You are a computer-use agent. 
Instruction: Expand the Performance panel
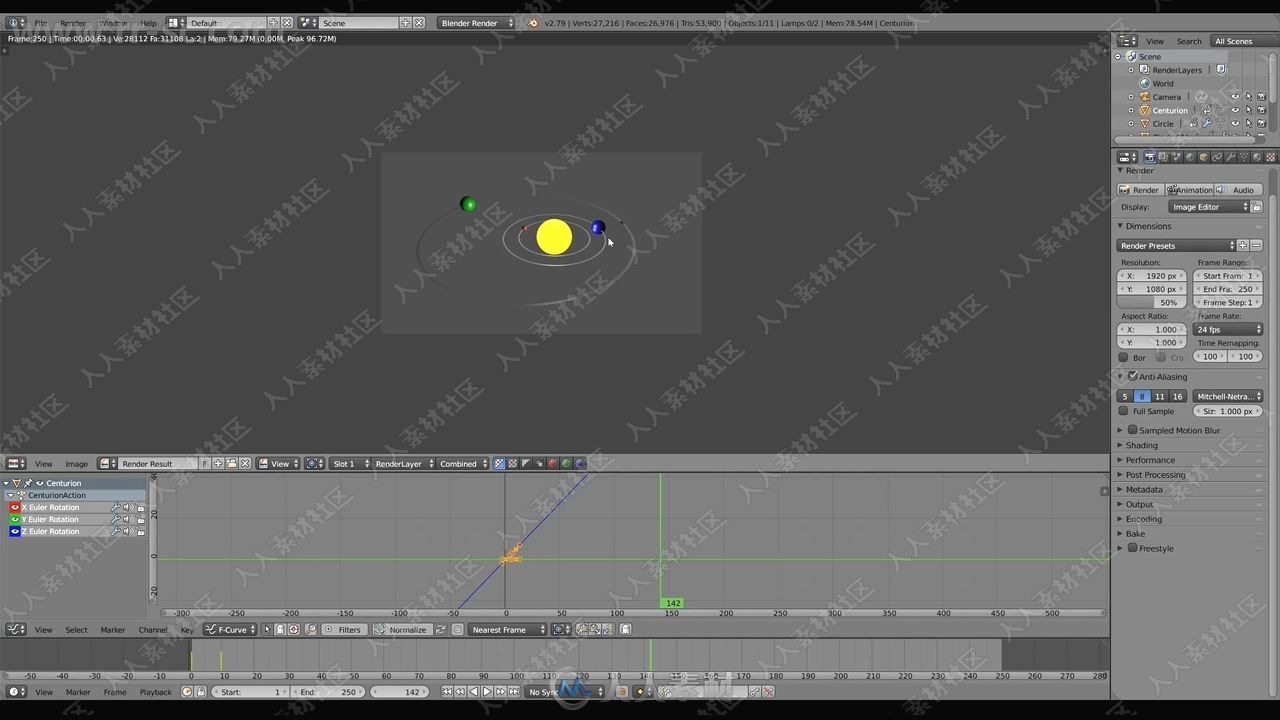pos(1150,460)
